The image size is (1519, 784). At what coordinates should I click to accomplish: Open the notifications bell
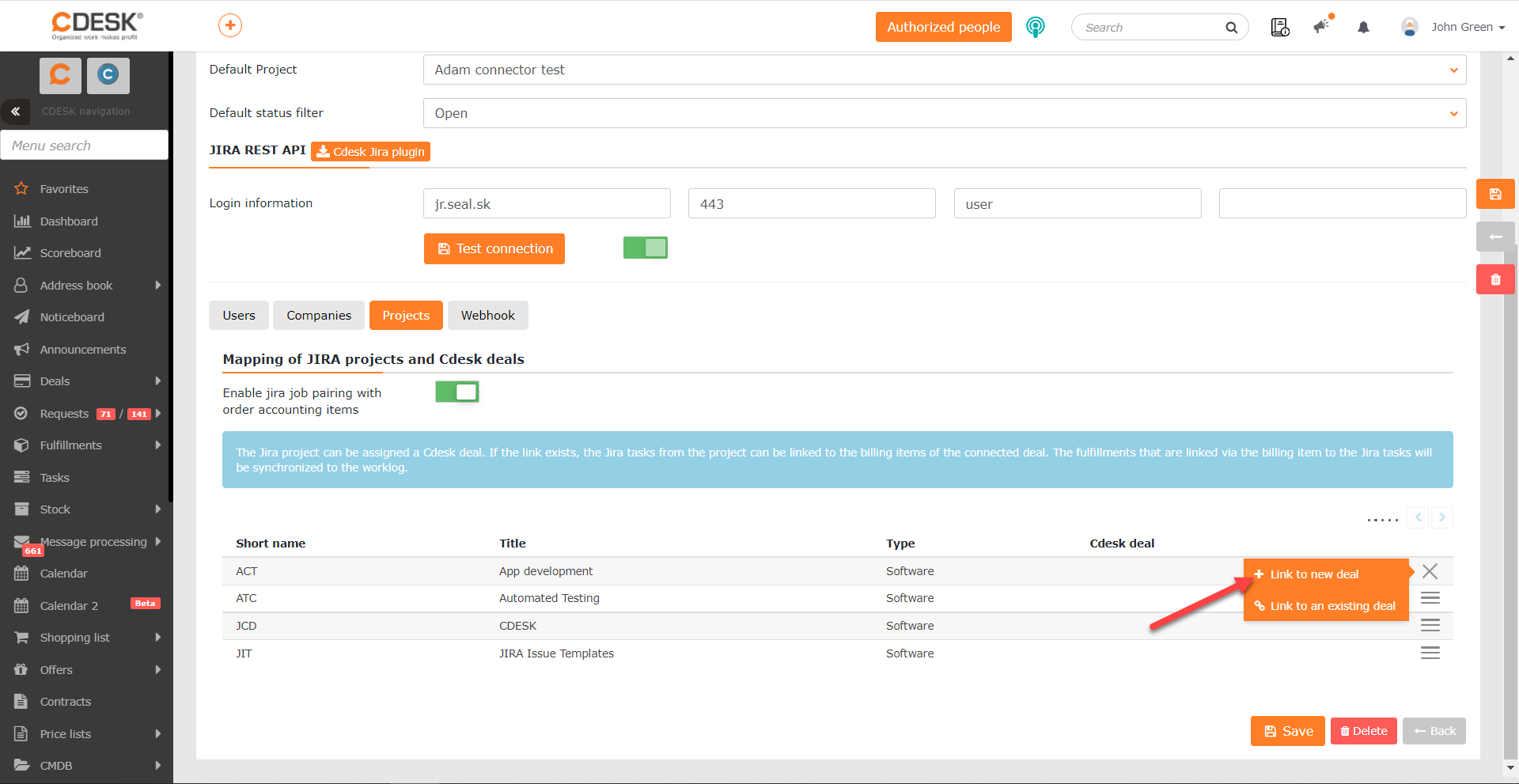pyautogui.click(x=1363, y=27)
